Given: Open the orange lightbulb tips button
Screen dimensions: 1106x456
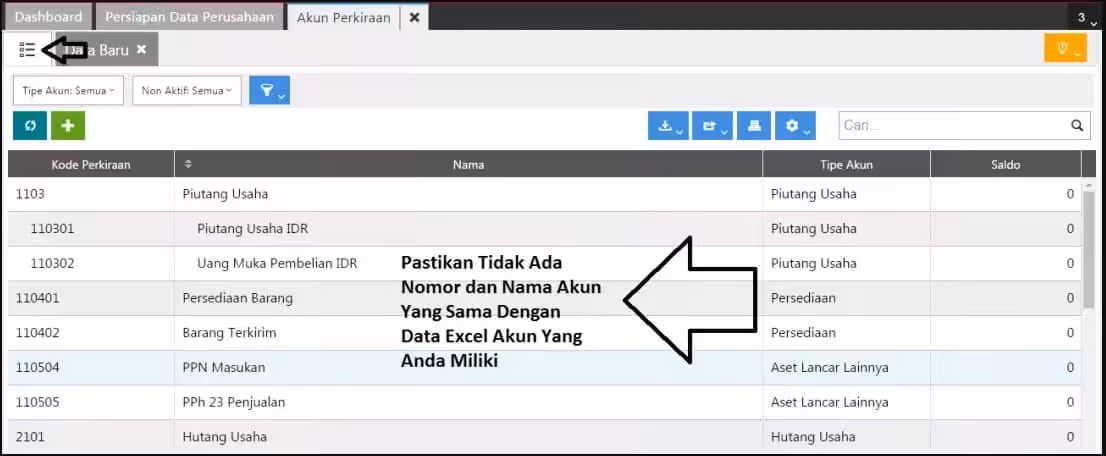Looking at the screenshot, I should tap(1065, 49).
